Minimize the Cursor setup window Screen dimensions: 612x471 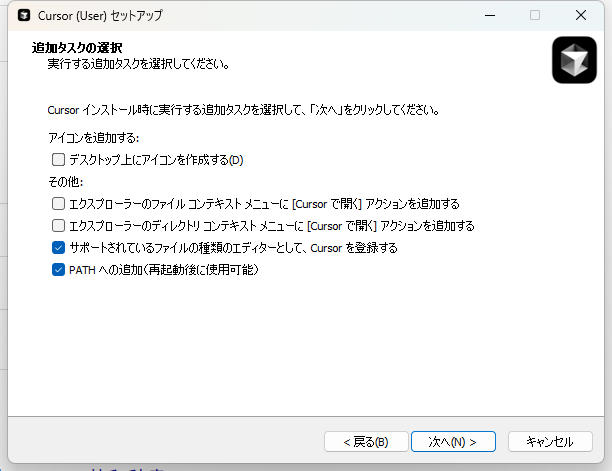[489, 16]
